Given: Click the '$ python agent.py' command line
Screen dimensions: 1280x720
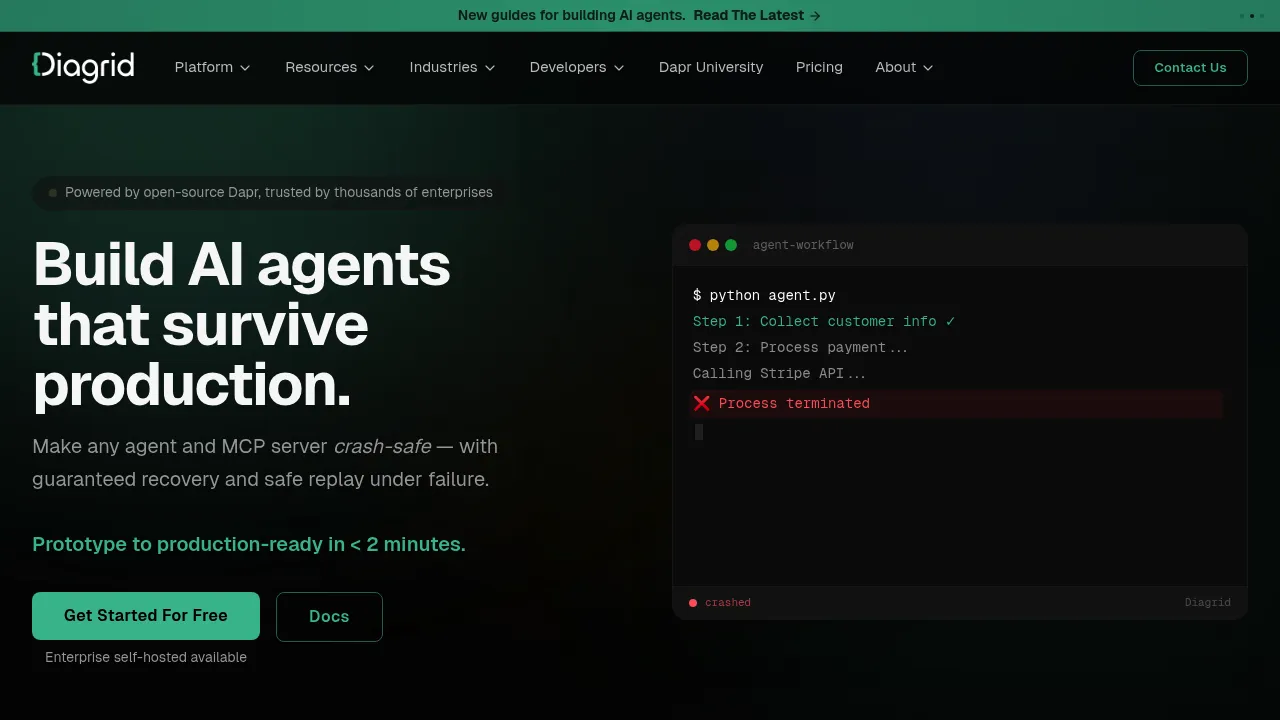Looking at the screenshot, I should 764,295.
